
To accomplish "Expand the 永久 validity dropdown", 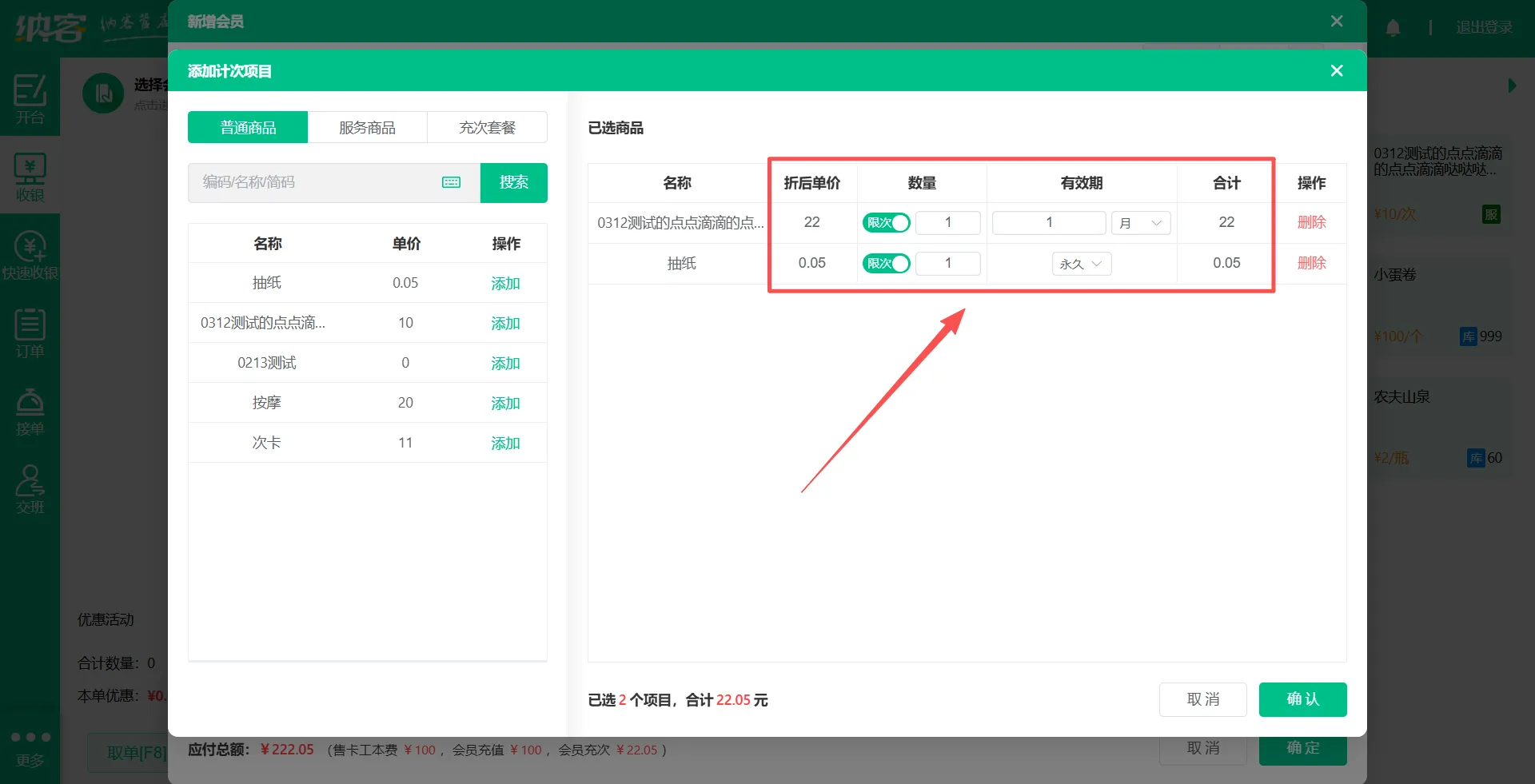I will [1081, 264].
